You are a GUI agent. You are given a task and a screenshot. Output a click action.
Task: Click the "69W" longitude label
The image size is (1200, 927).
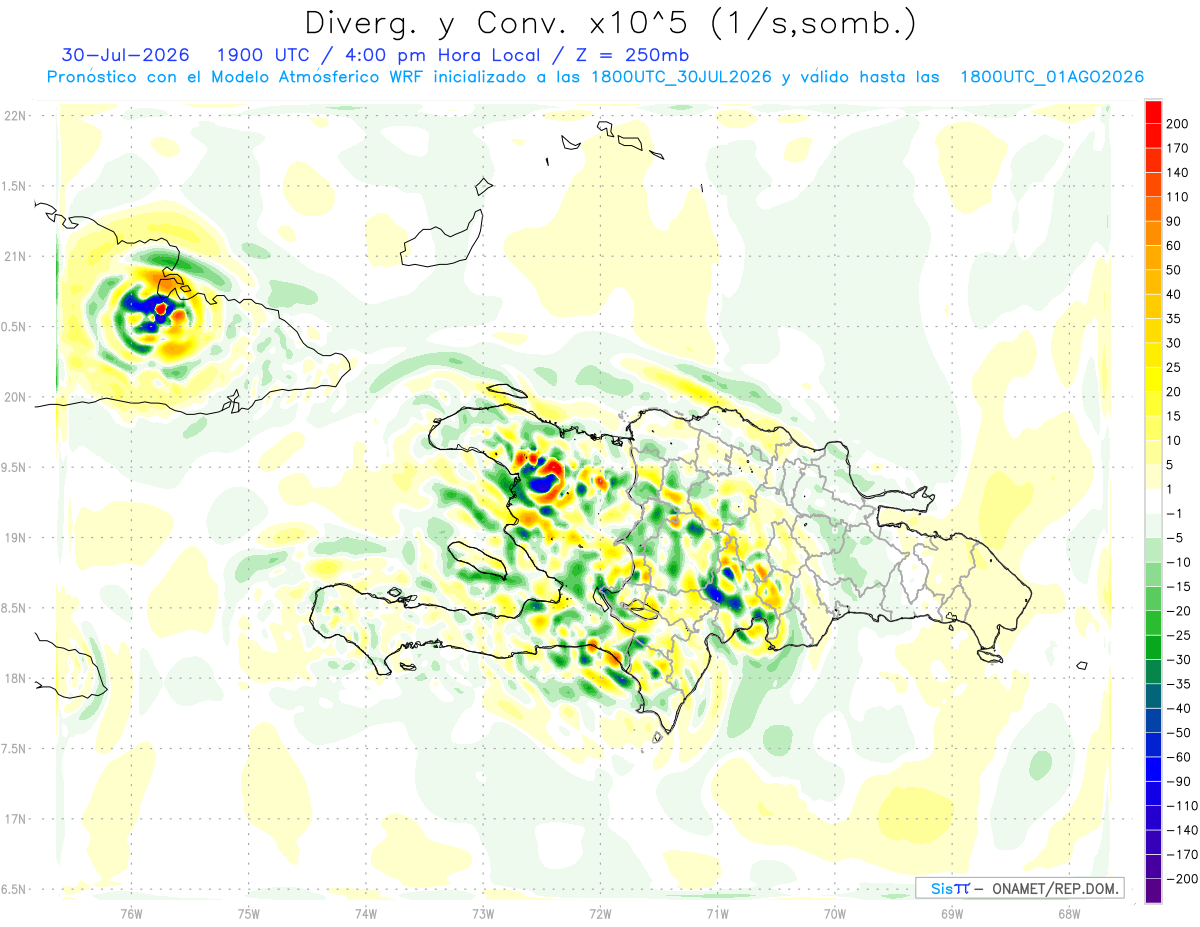coord(952,913)
